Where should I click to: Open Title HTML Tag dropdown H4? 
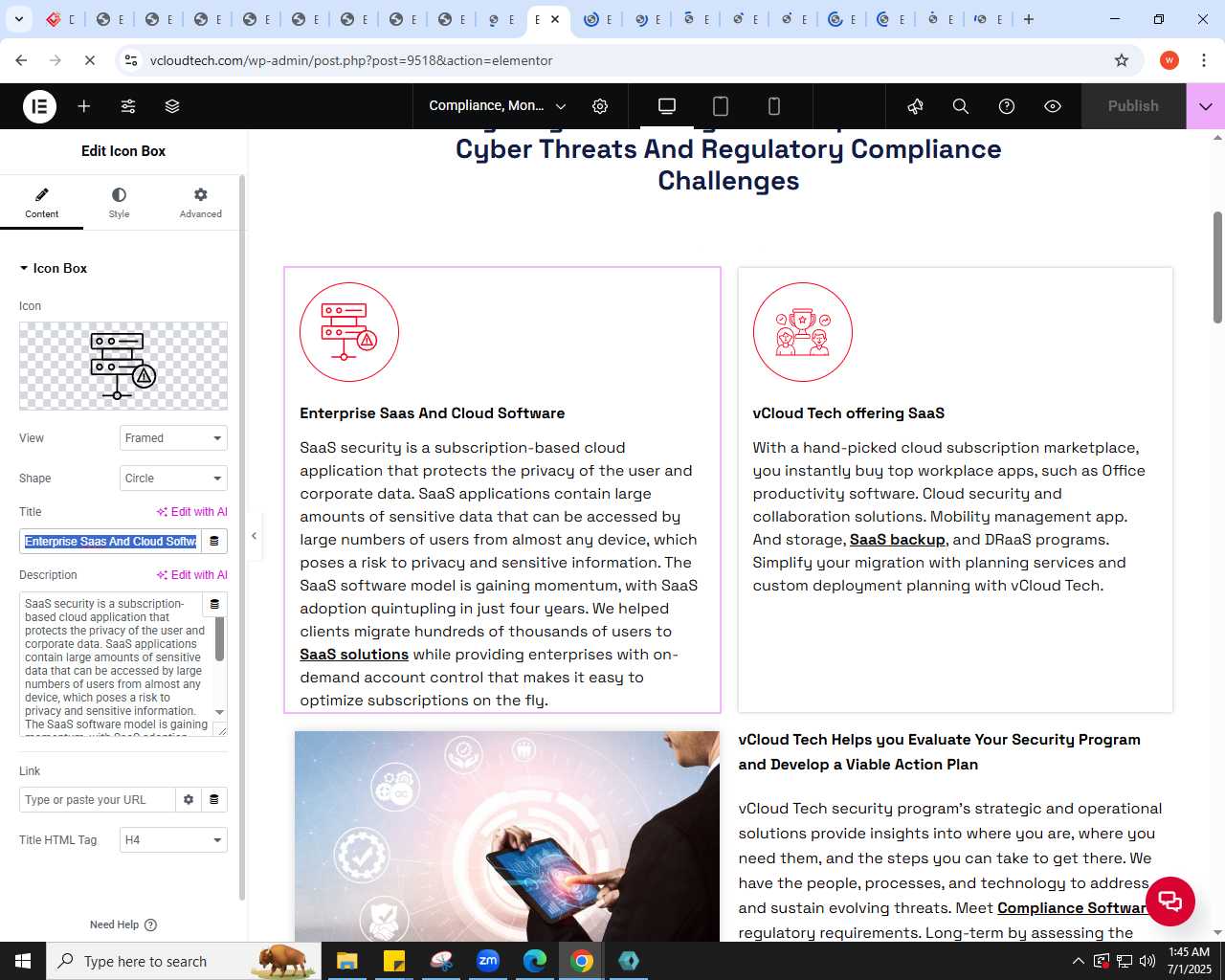pos(173,840)
